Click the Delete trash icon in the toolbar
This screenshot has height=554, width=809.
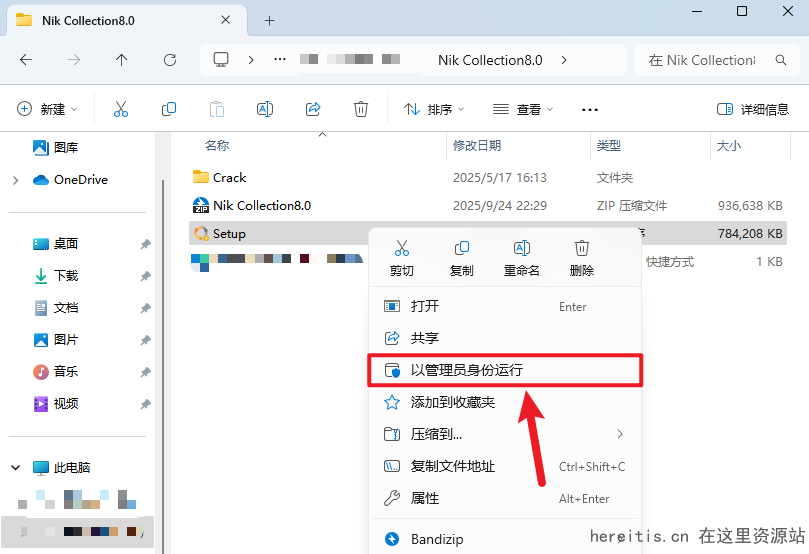(x=361, y=109)
